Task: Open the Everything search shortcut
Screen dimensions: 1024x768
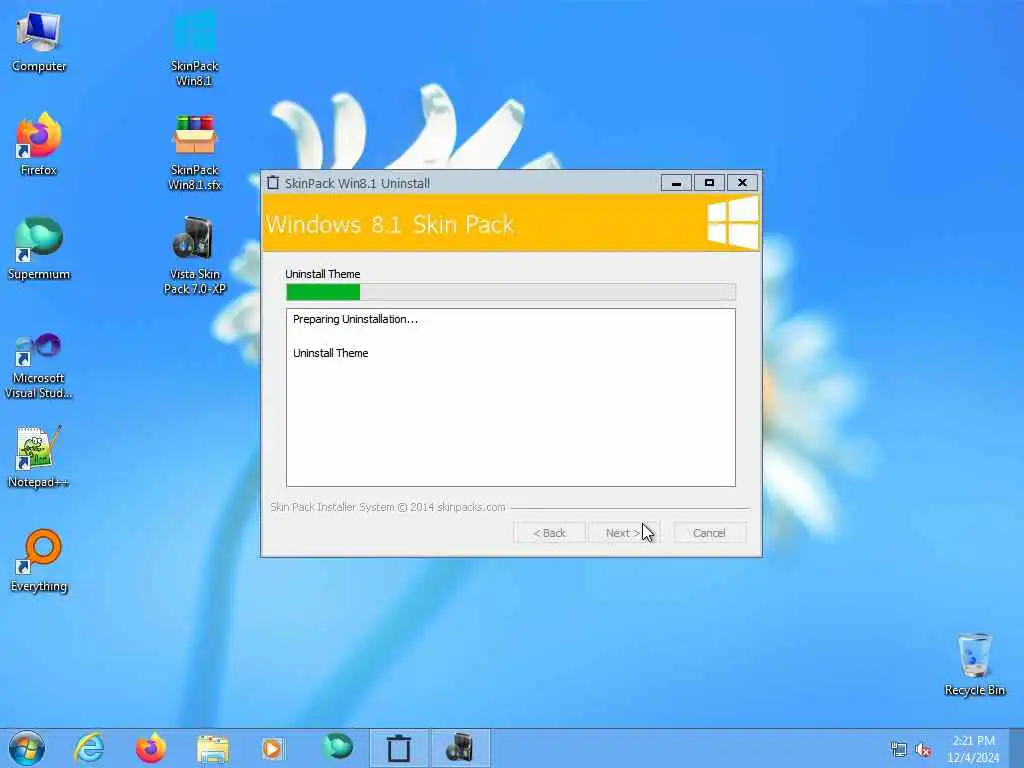Action: pyautogui.click(x=39, y=561)
